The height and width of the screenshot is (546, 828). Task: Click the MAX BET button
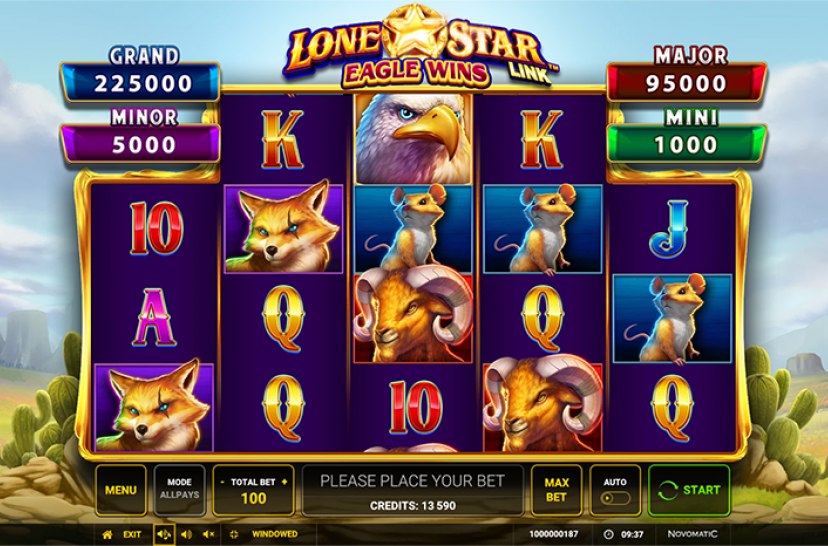557,489
